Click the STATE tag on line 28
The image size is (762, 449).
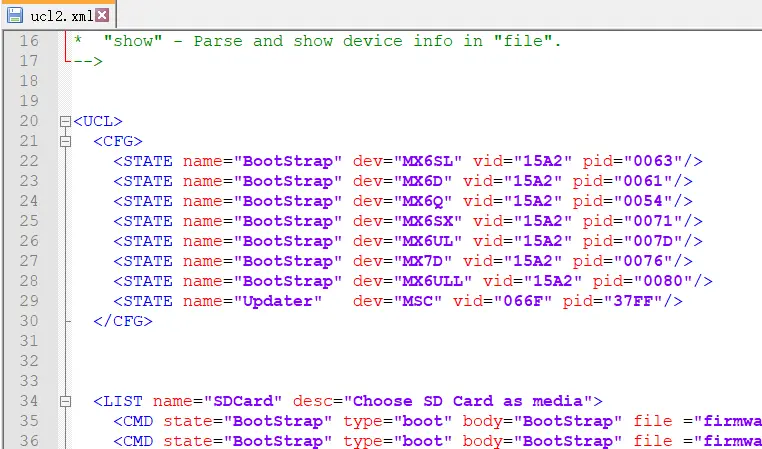coord(143,281)
